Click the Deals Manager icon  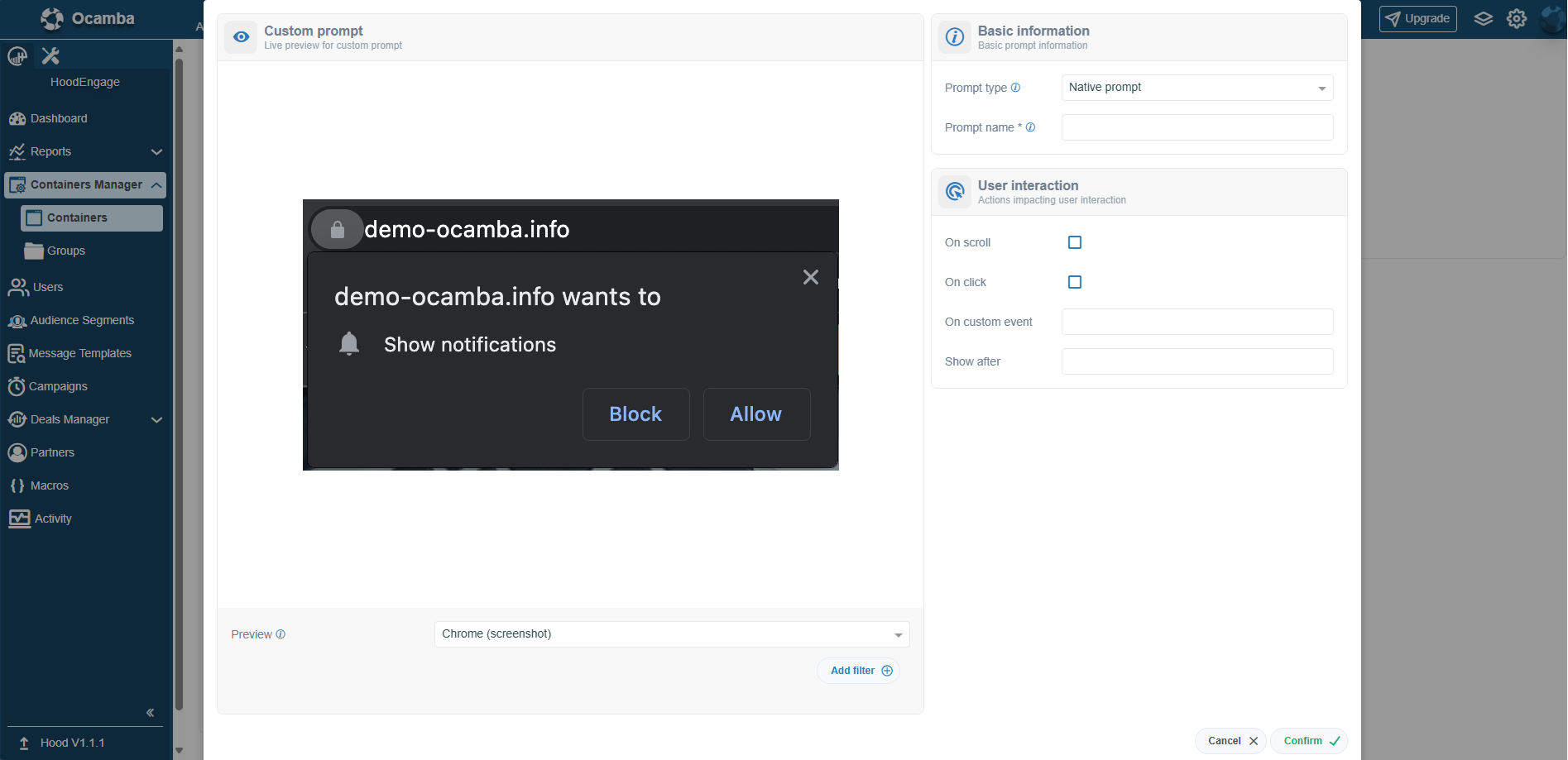point(17,419)
